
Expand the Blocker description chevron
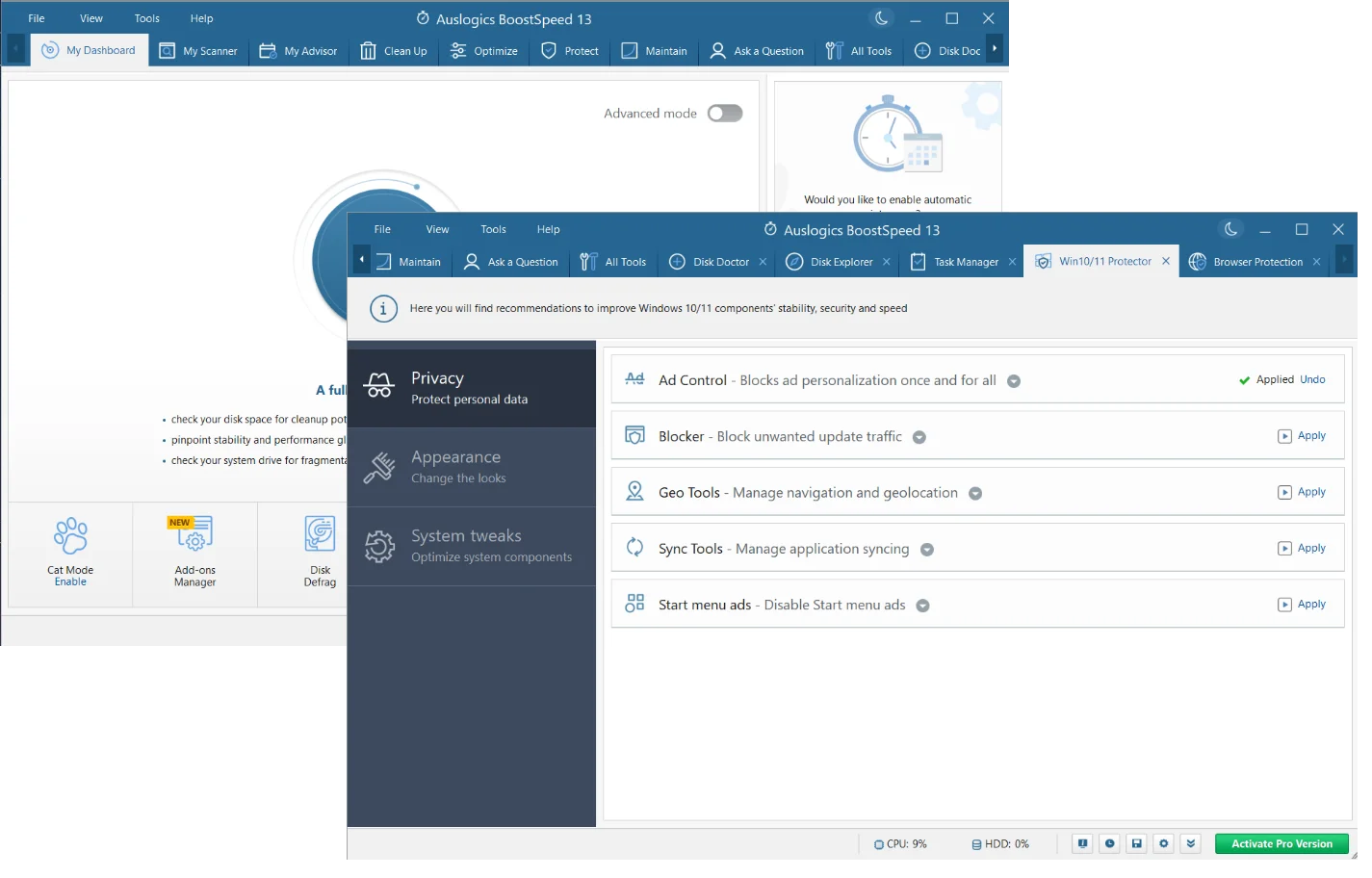point(919,437)
